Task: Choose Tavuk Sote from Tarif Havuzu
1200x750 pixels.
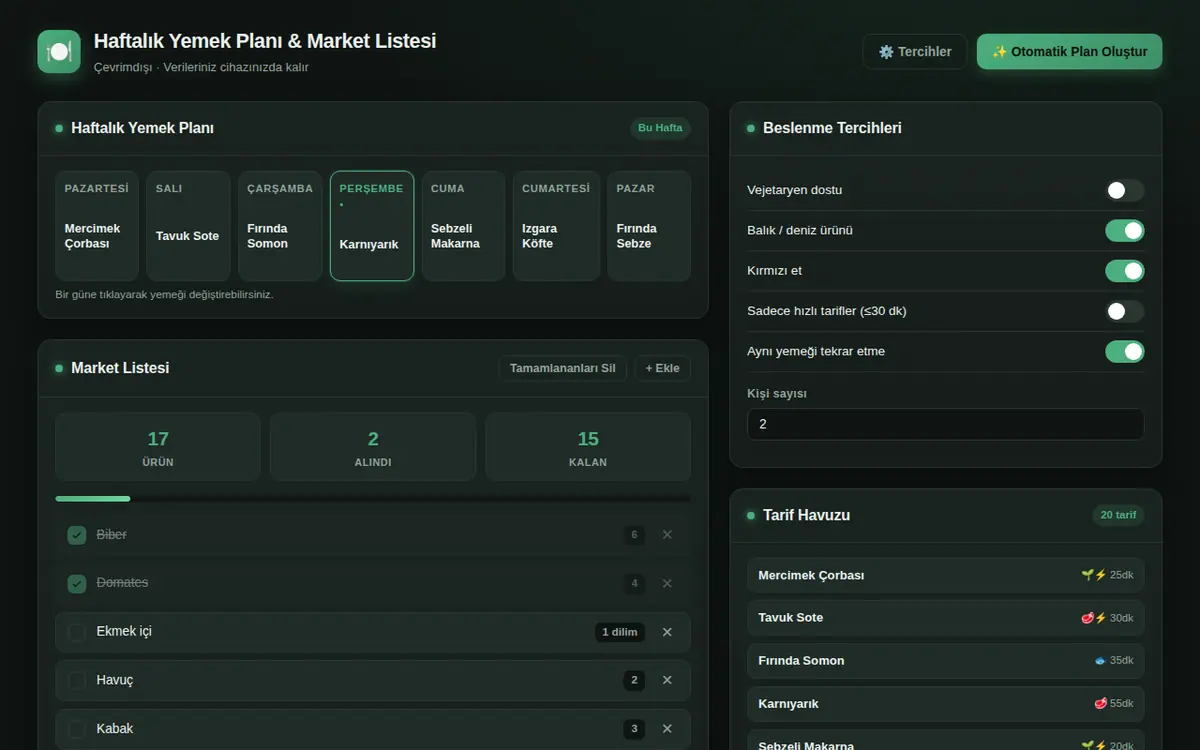Action: coord(945,618)
